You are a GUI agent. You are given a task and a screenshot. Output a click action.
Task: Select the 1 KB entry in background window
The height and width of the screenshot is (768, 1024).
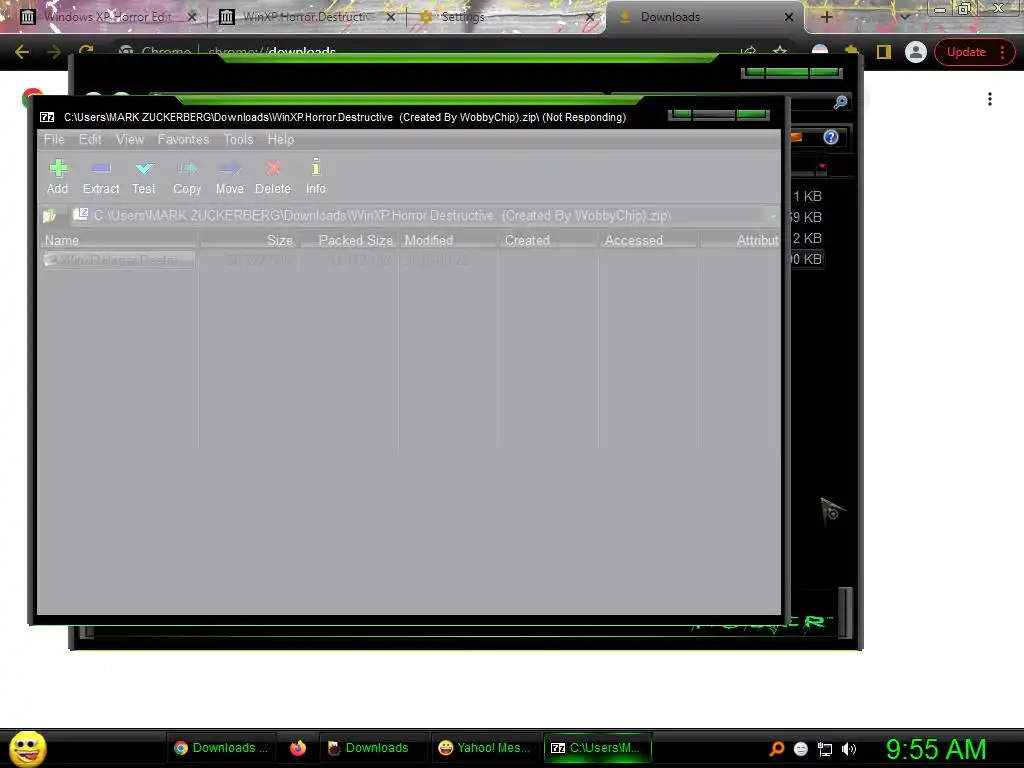(807, 197)
